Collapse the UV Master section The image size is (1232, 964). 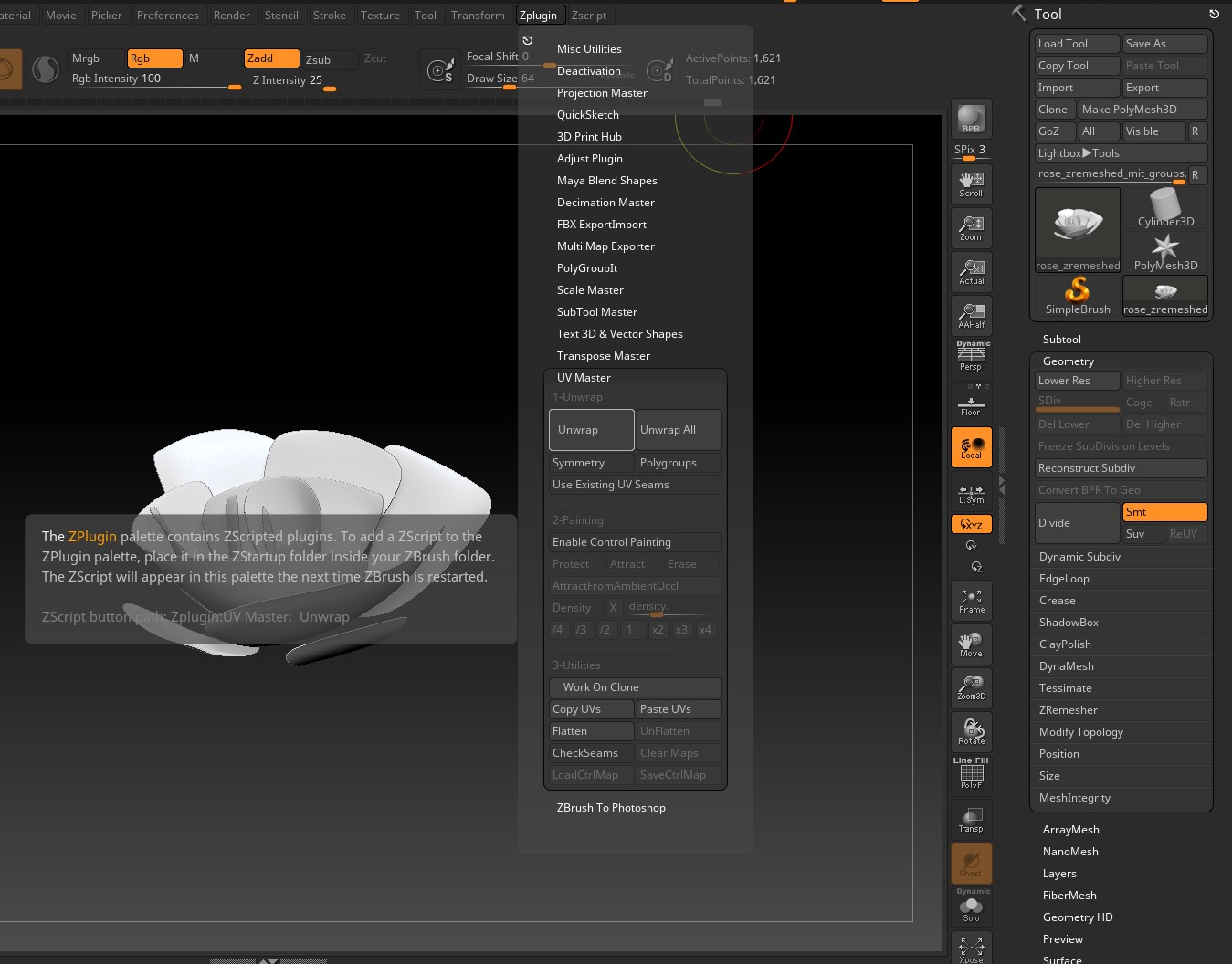click(584, 378)
